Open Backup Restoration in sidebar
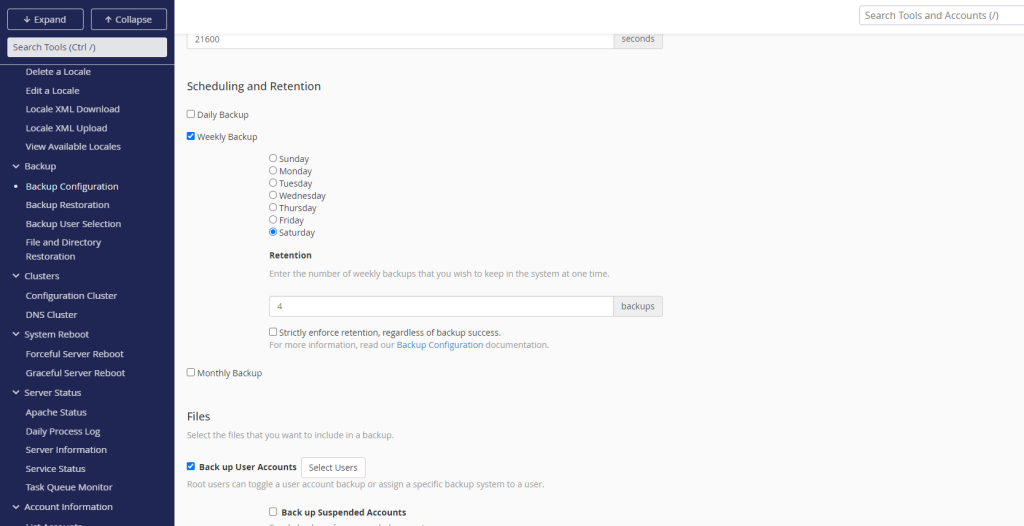This screenshot has width=1024, height=526. point(67,205)
